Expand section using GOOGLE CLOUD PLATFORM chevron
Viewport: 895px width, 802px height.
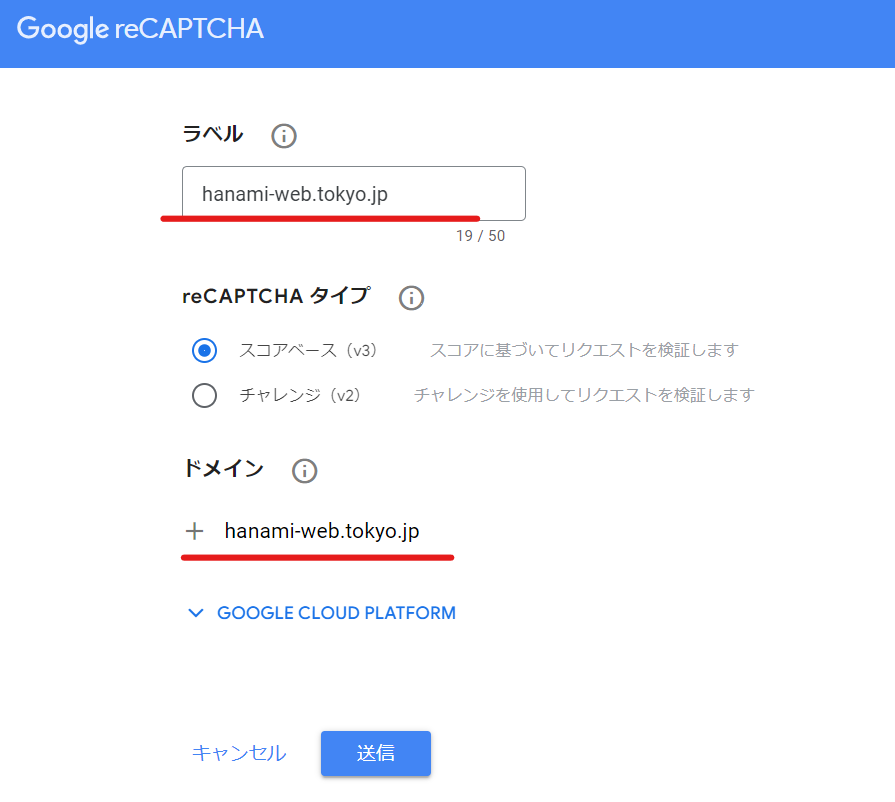point(196,613)
